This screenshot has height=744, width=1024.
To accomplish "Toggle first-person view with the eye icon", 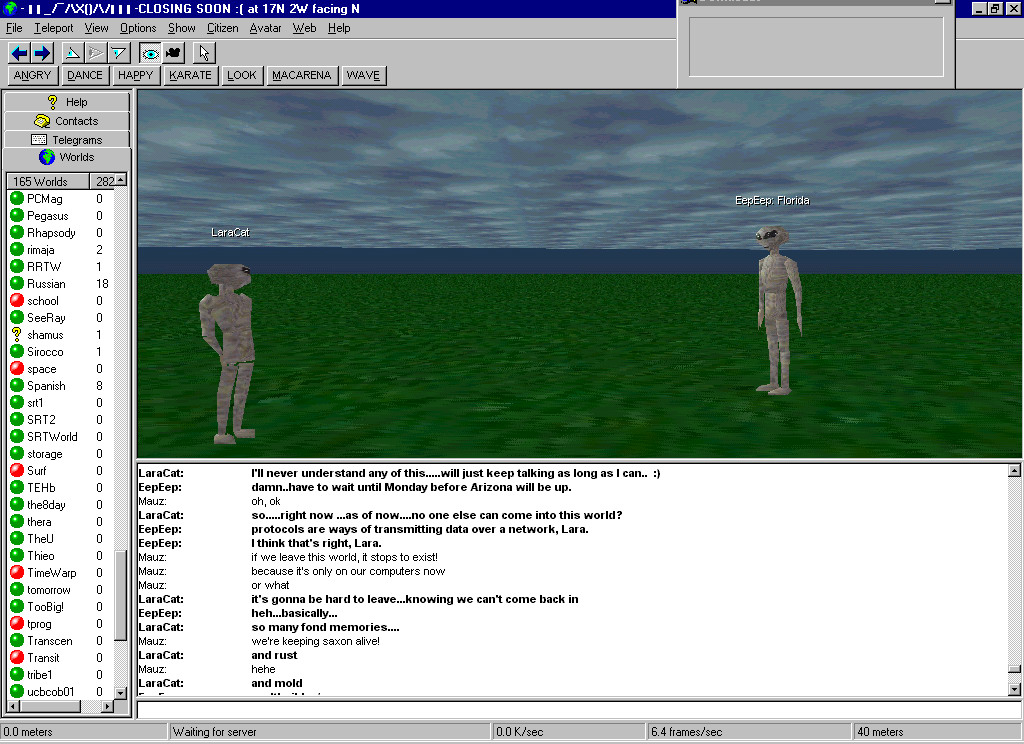I will (x=150, y=53).
